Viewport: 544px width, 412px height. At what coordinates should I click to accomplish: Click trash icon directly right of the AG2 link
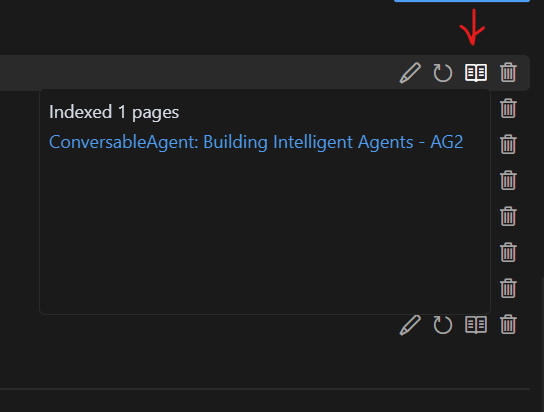pos(508,144)
